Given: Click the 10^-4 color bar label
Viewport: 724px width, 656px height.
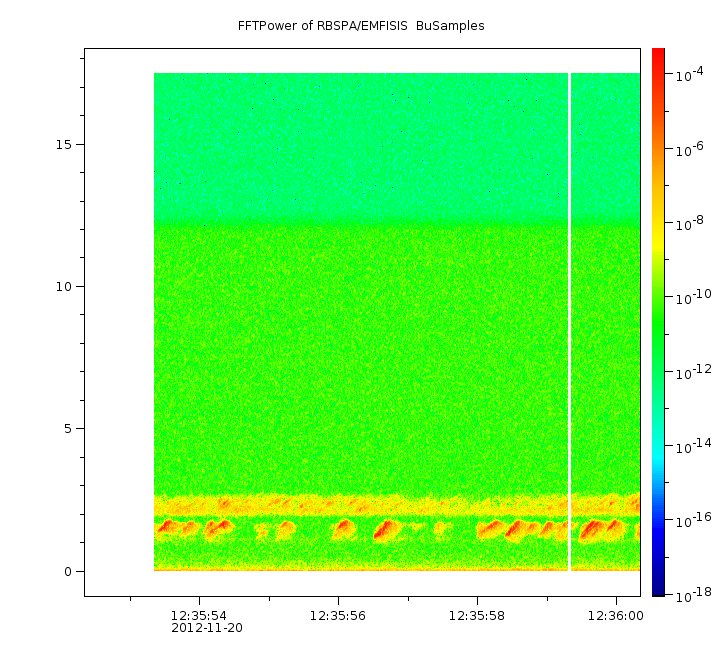Looking at the screenshot, I should pyautogui.click(x=691, y=76).
